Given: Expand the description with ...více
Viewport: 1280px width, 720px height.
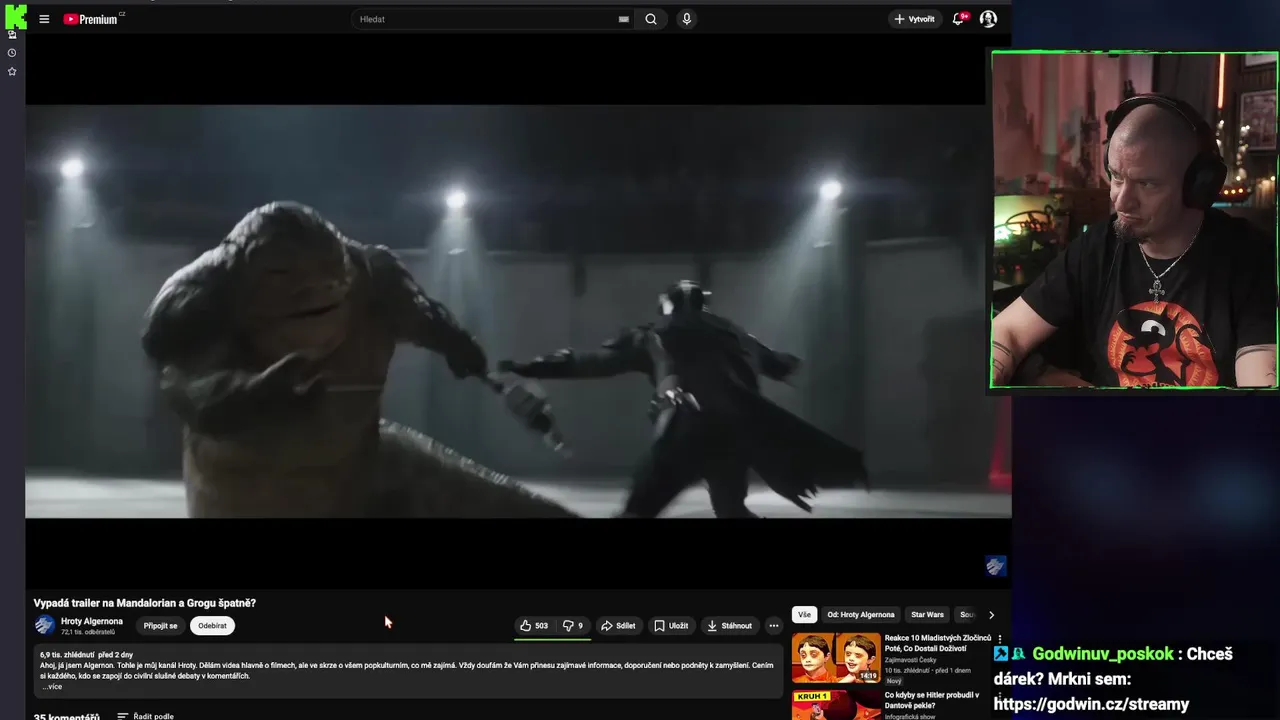Looking at the screenshot, I should click(51, 687).
